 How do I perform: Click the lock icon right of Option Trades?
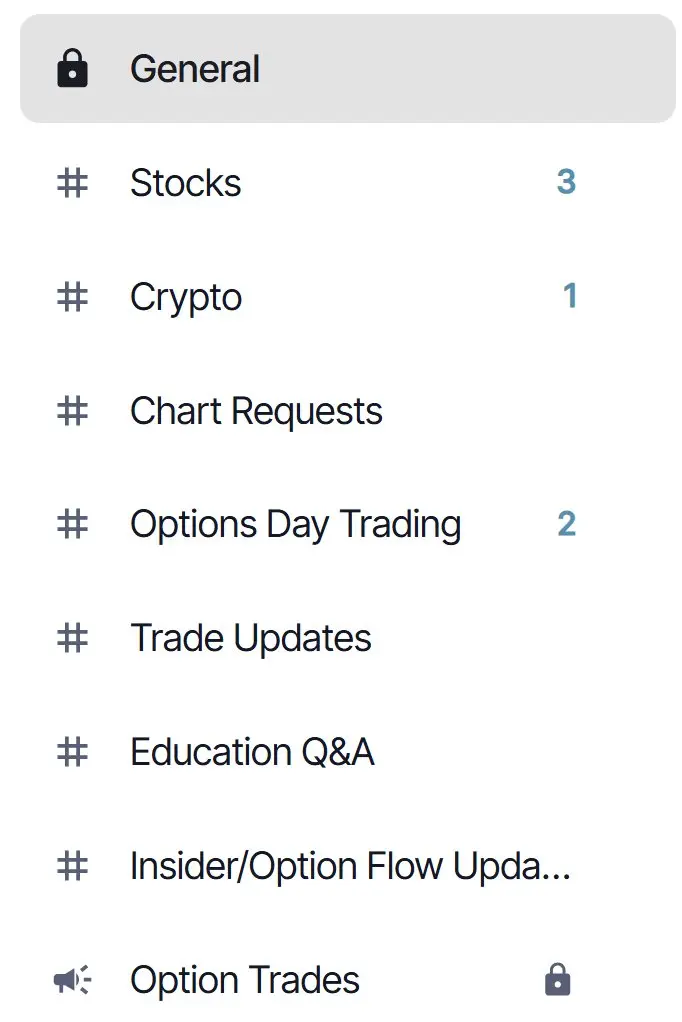click(557, 979)
